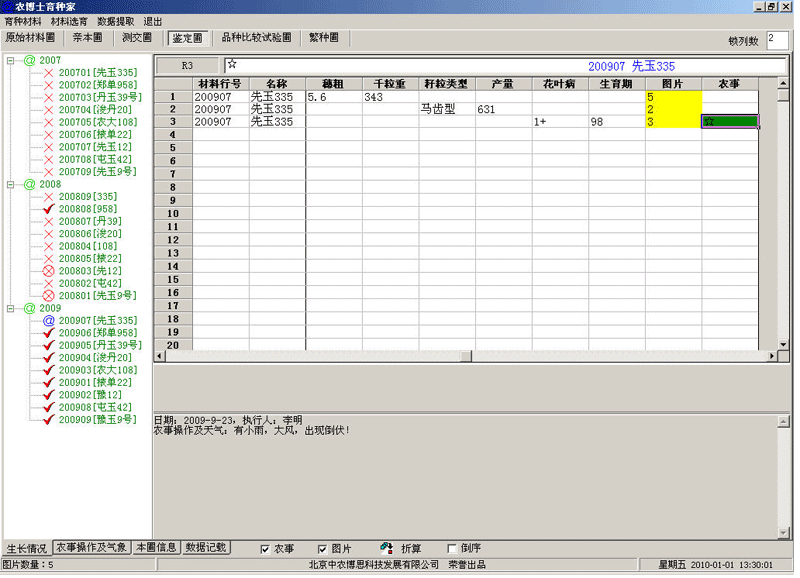
Task: Select the yellow 图片 cell containing 2
Action: 673,109
